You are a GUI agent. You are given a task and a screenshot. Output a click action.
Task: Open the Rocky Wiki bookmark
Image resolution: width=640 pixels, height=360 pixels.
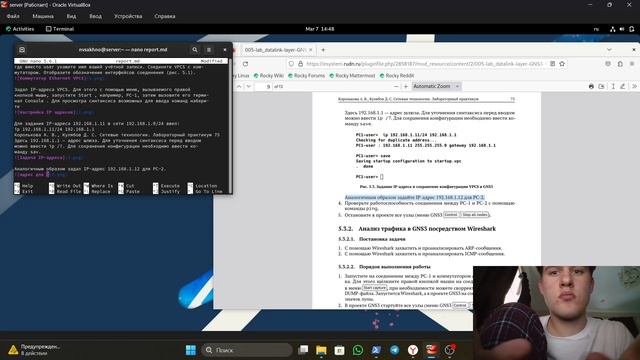[269, 76]
